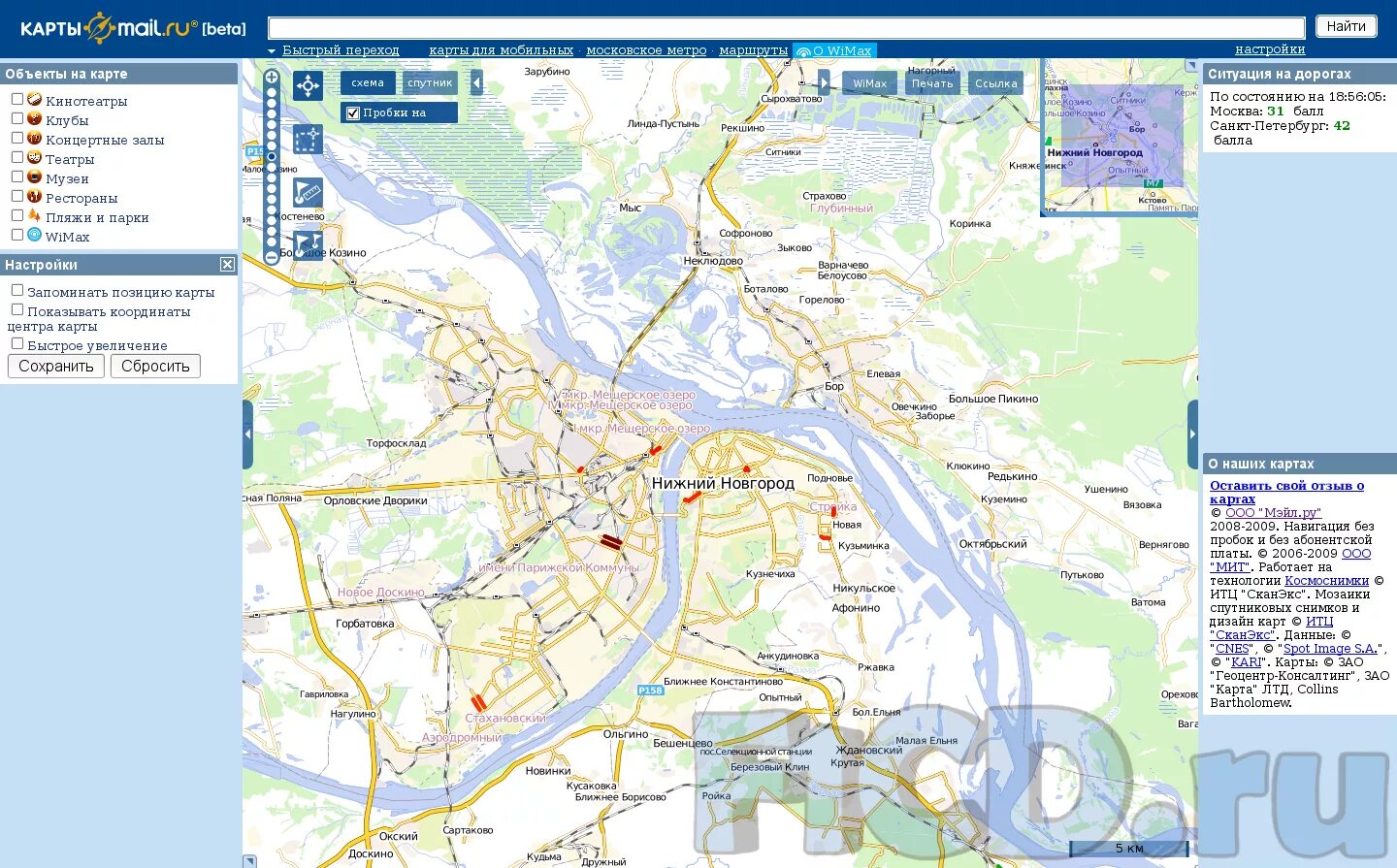Enable Пляжи и парки checkbox
Image resolution: width=1397 pixels, height=868 pixels.
pyautogui.click(x=16, y=215)
